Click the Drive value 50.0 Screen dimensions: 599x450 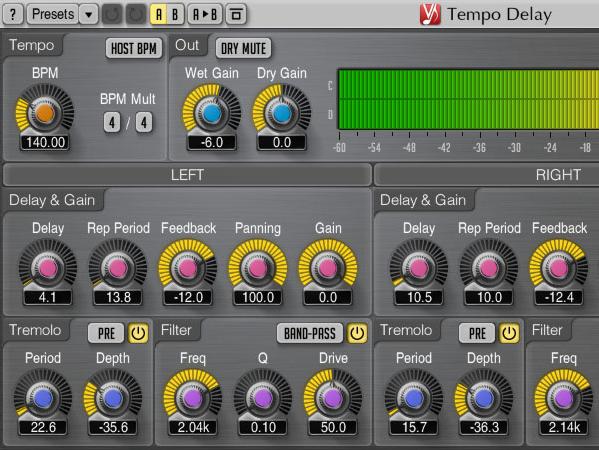[333, 427]
